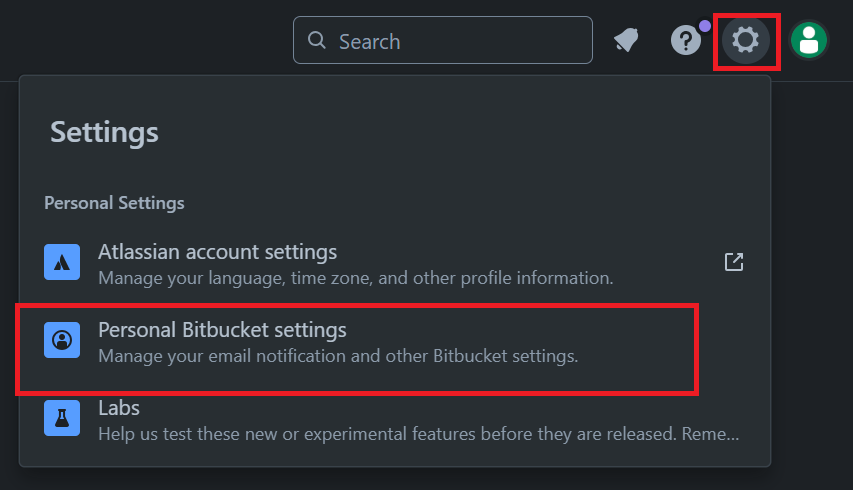Click the Atlassian logo icon
853x490 pixels.
pos(62,263)
